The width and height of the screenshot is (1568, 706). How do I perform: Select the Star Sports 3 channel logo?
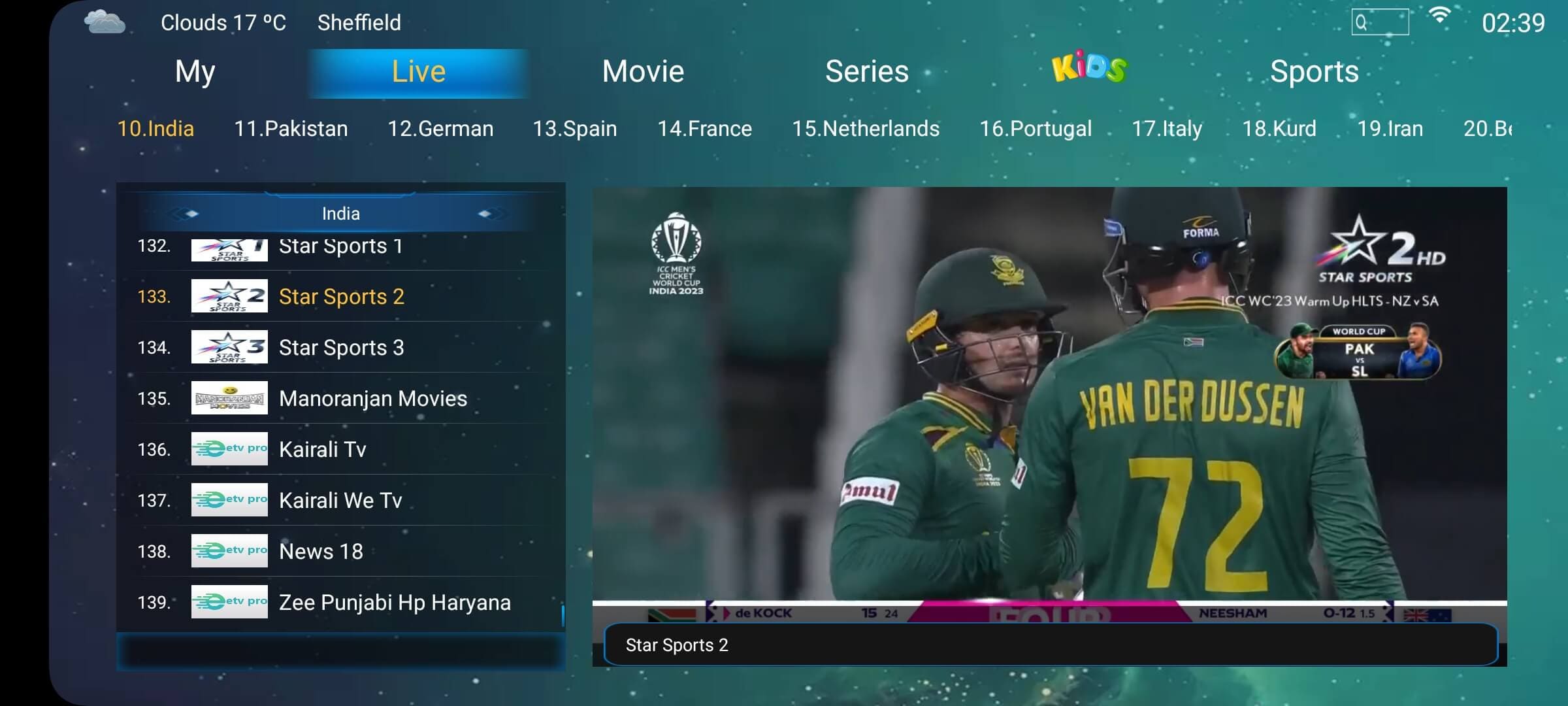click(x=229, y=346)
